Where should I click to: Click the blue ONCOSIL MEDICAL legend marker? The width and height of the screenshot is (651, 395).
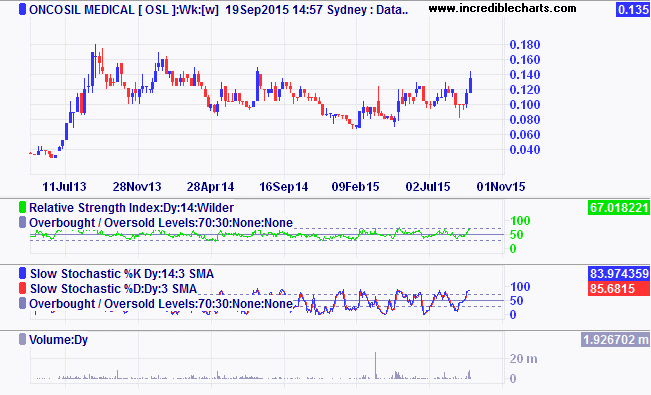(x=22, y=10)
